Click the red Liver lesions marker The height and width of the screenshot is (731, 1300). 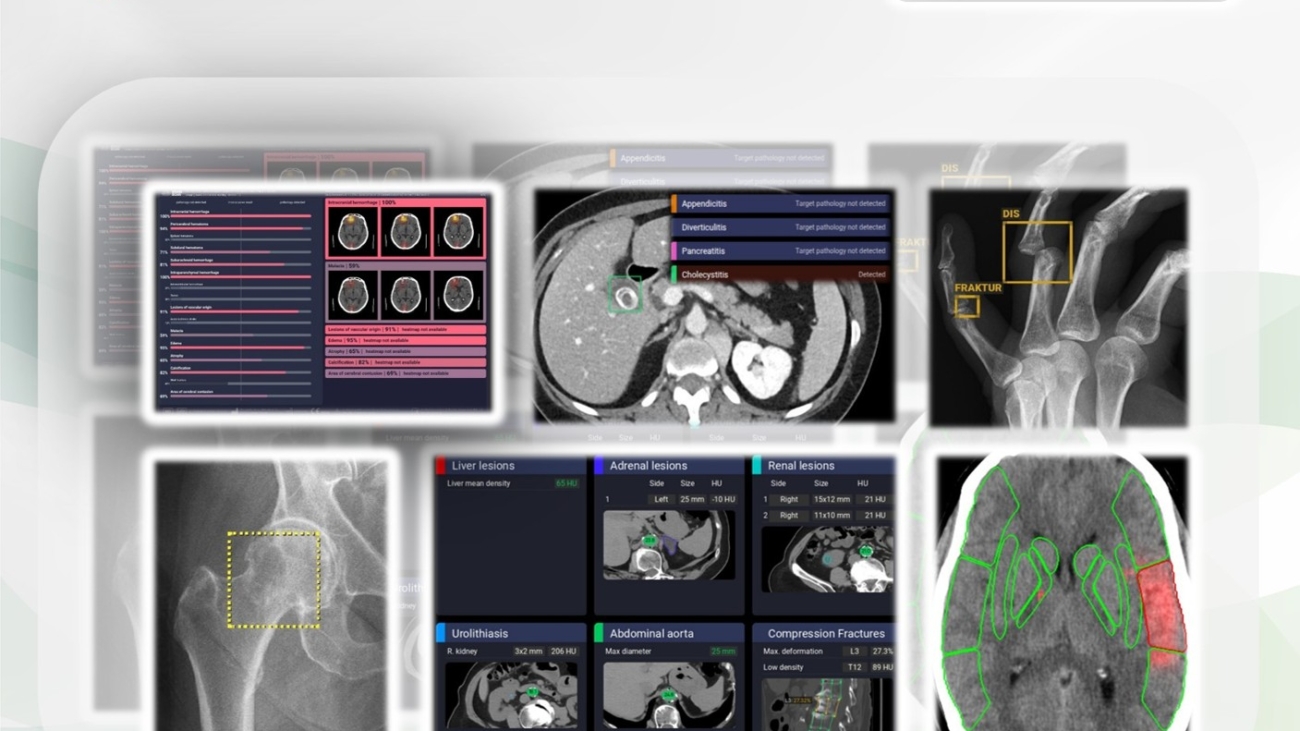coord(441,466)
